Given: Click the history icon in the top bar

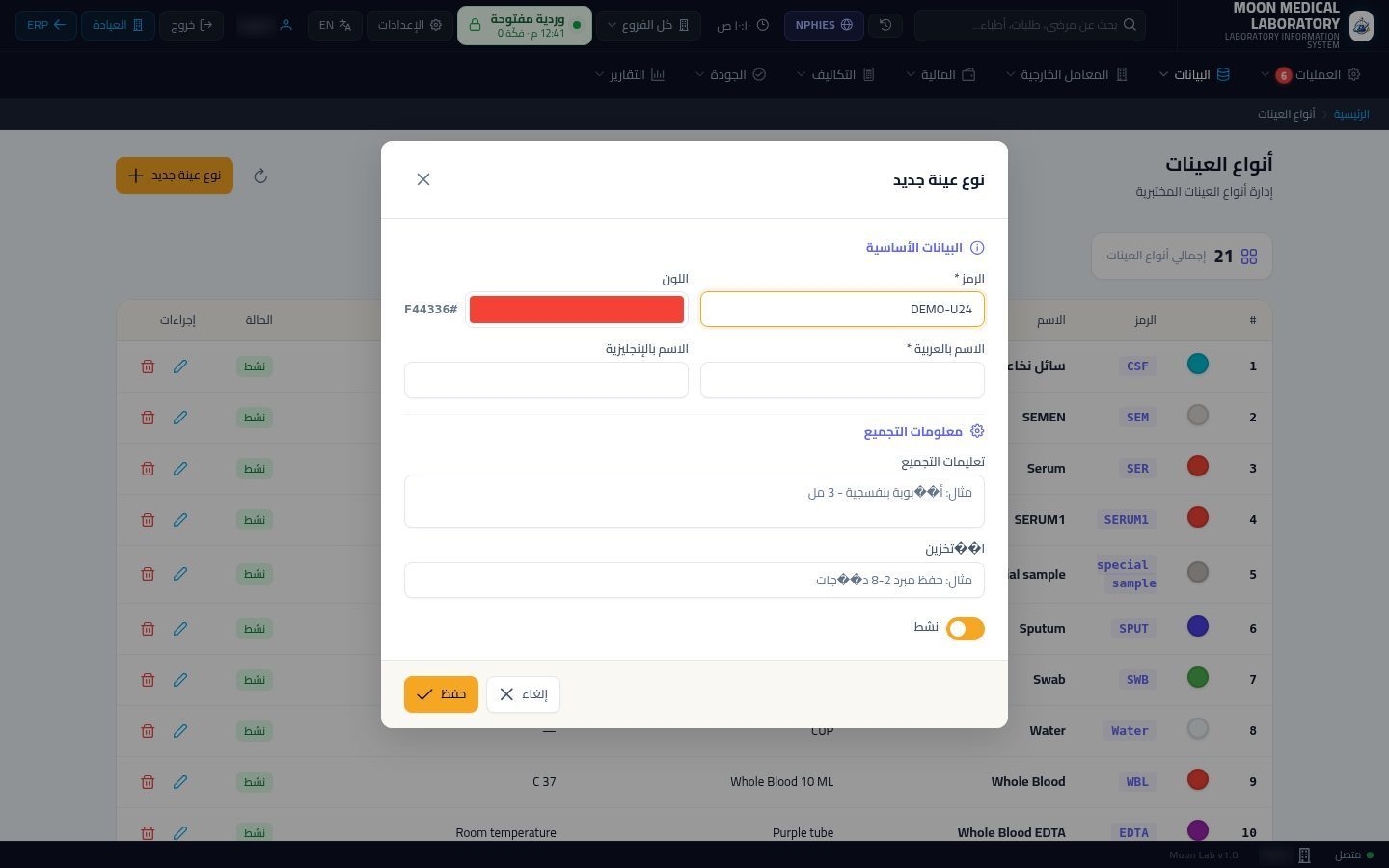Looking at the screenshot, I should pos(885,25).
